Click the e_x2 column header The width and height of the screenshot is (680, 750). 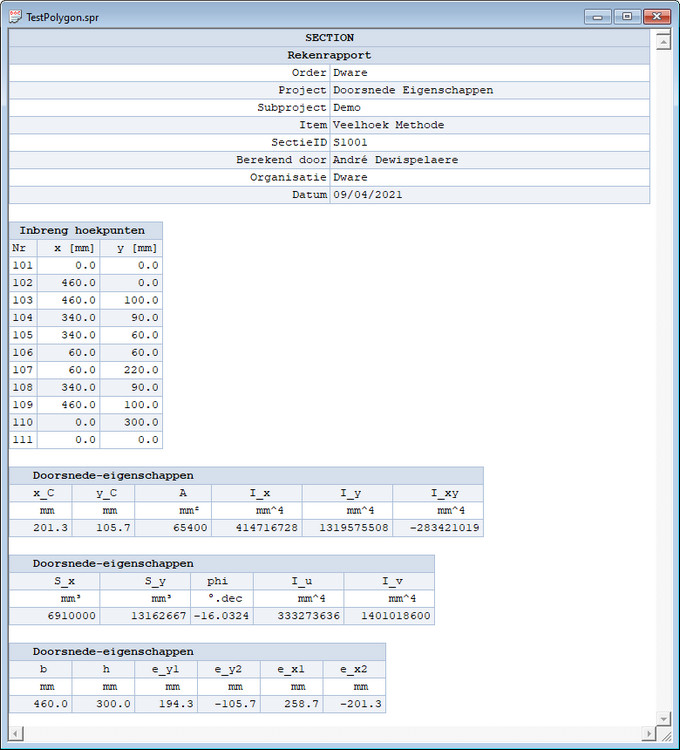(354, 669)
